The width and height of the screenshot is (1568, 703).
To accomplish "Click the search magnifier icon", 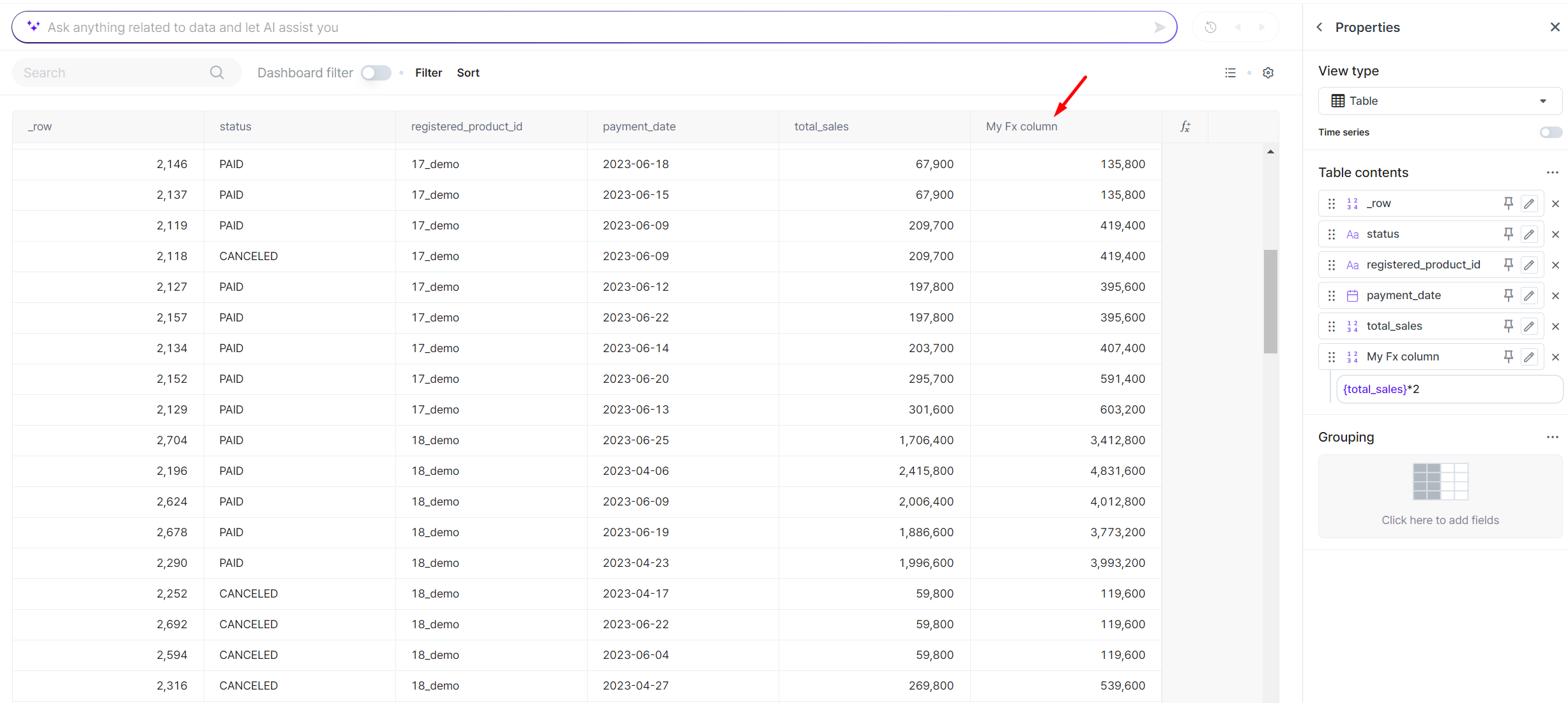I will [x=217, y=73].
